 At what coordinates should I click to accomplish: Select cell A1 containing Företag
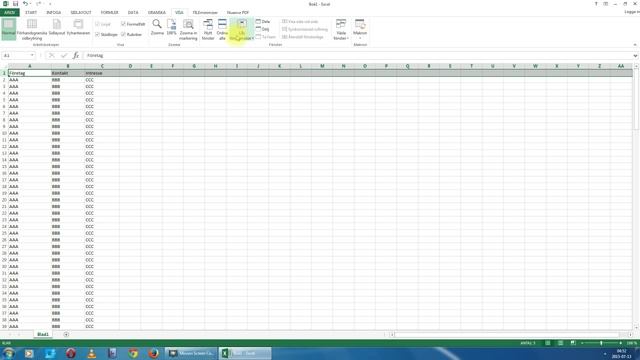pos(29,73)
